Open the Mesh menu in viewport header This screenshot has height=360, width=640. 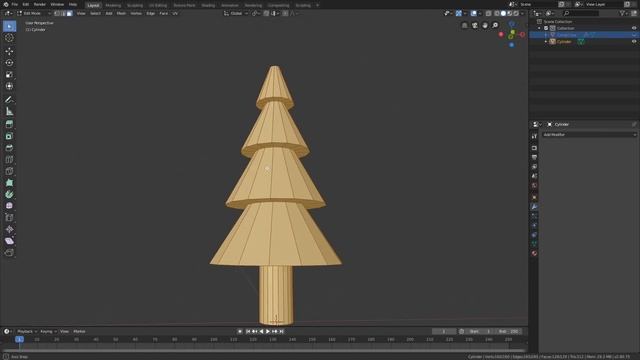coord(121,13)
